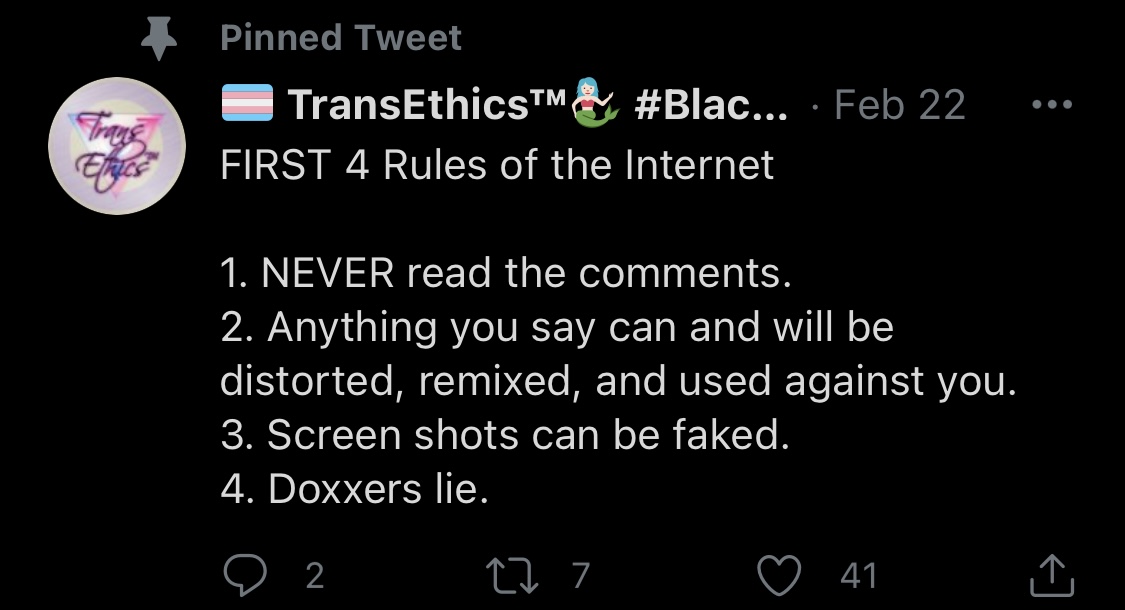Open the TransEthics profile avatar

(x=117, y=146)
